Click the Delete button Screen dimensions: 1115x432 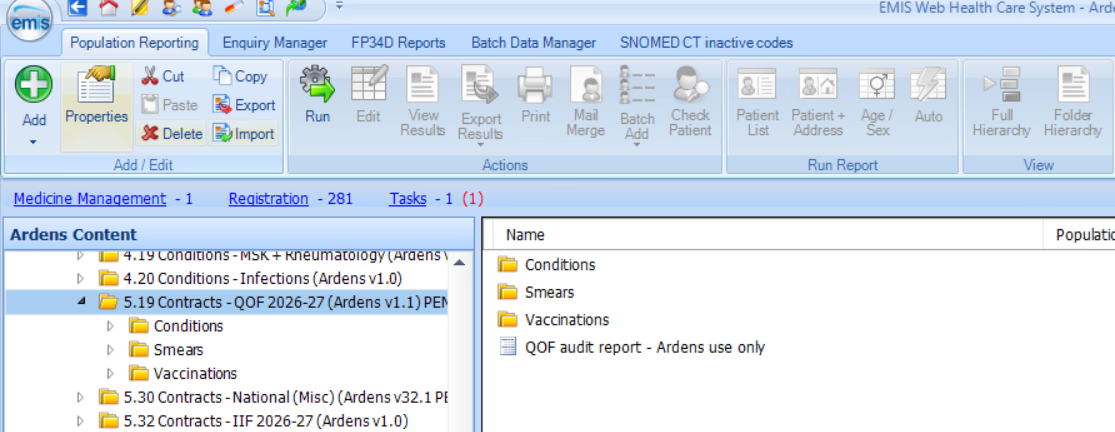pyautogui.click(x=171, y=134)
